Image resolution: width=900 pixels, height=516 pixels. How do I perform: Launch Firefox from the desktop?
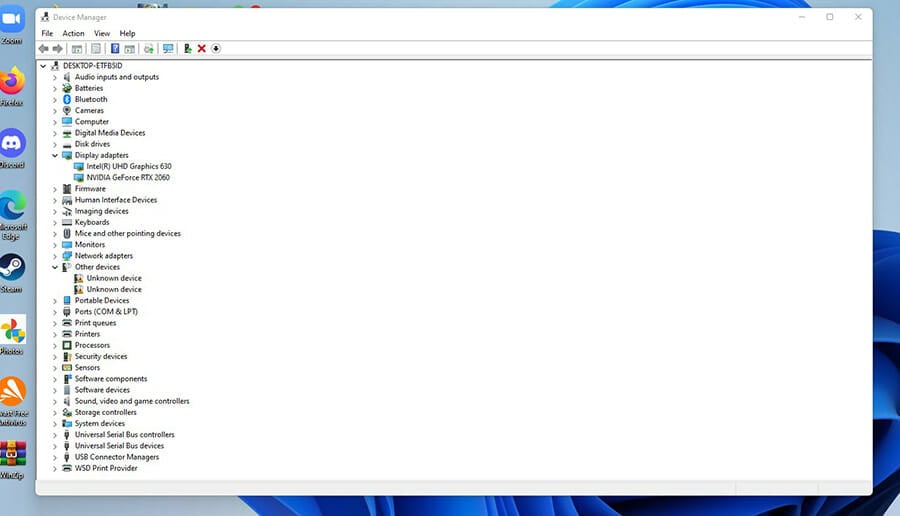click(x=12, y=86)
